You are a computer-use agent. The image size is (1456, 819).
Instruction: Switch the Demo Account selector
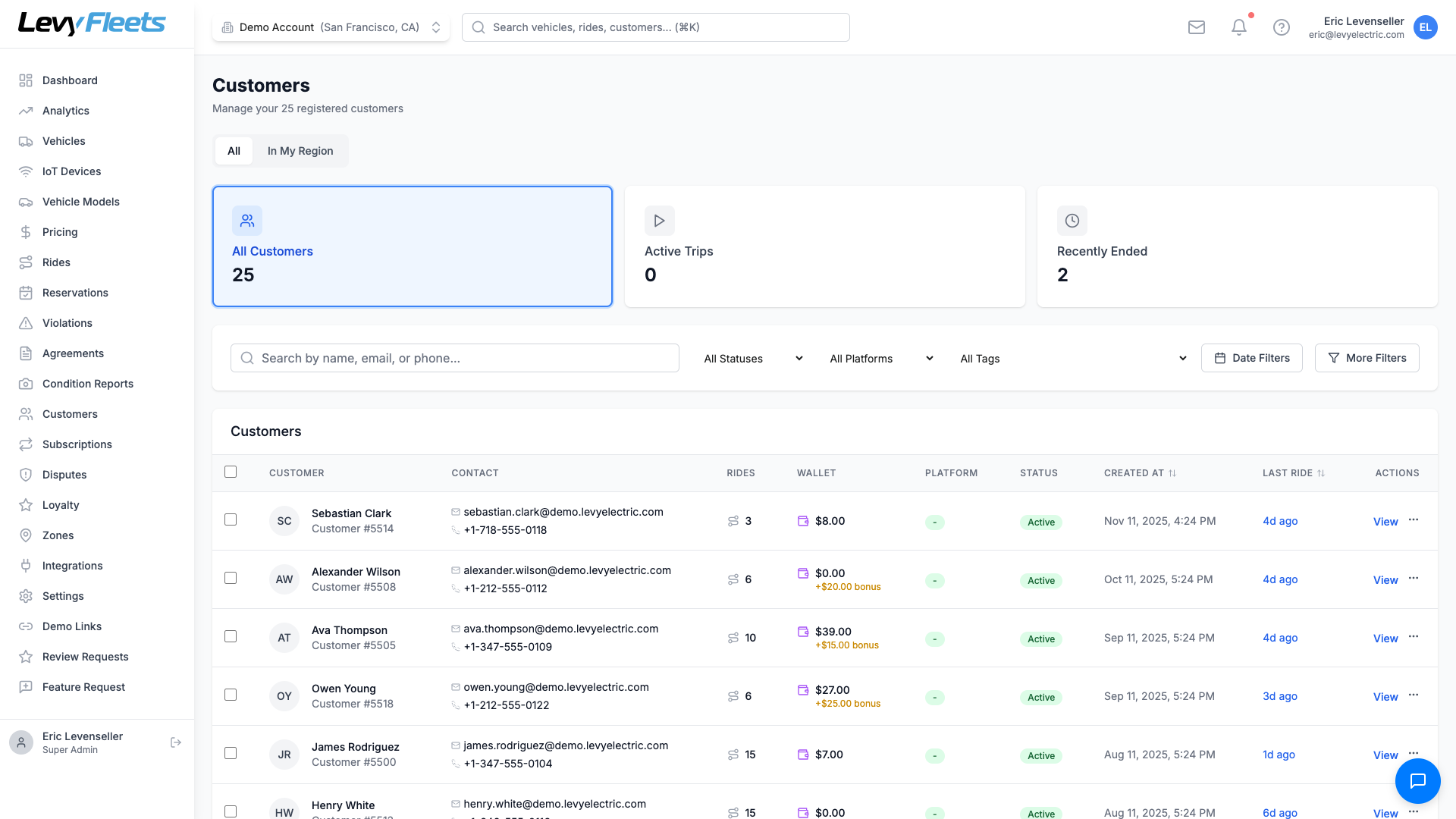pyautogui.click(x=331, y=27)
